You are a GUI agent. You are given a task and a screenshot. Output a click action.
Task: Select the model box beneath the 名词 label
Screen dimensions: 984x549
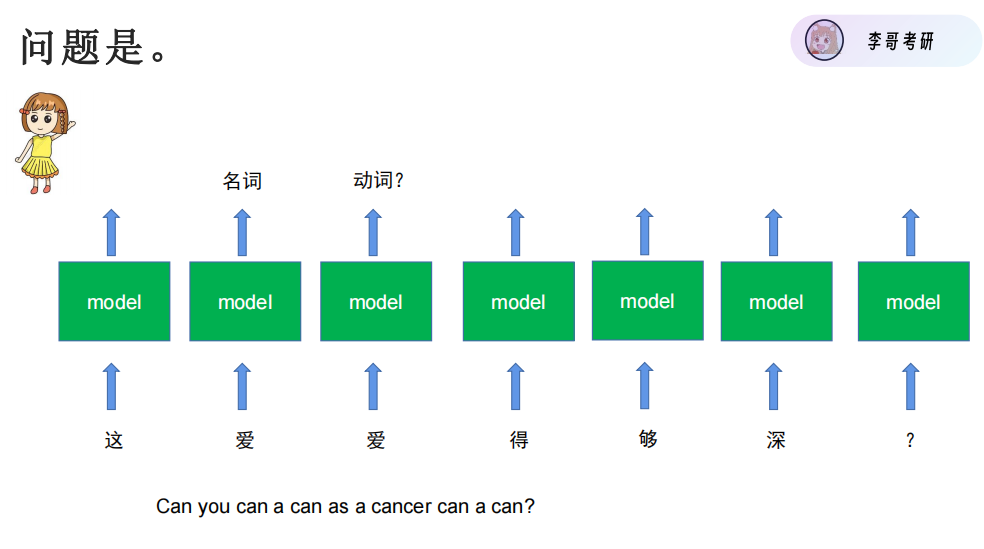245,301
